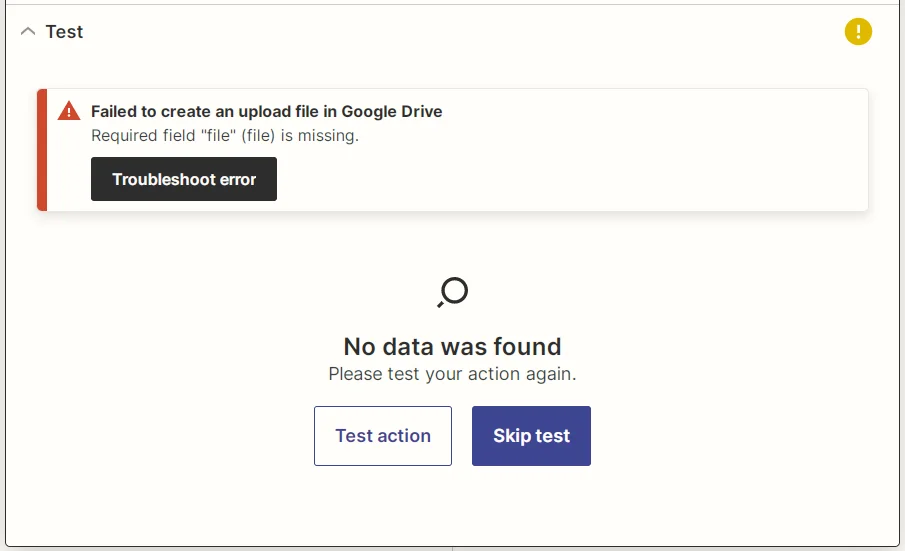The image size is (905, 551).
Task: Click the empty header area right of Test
Action: coord(450,32)
